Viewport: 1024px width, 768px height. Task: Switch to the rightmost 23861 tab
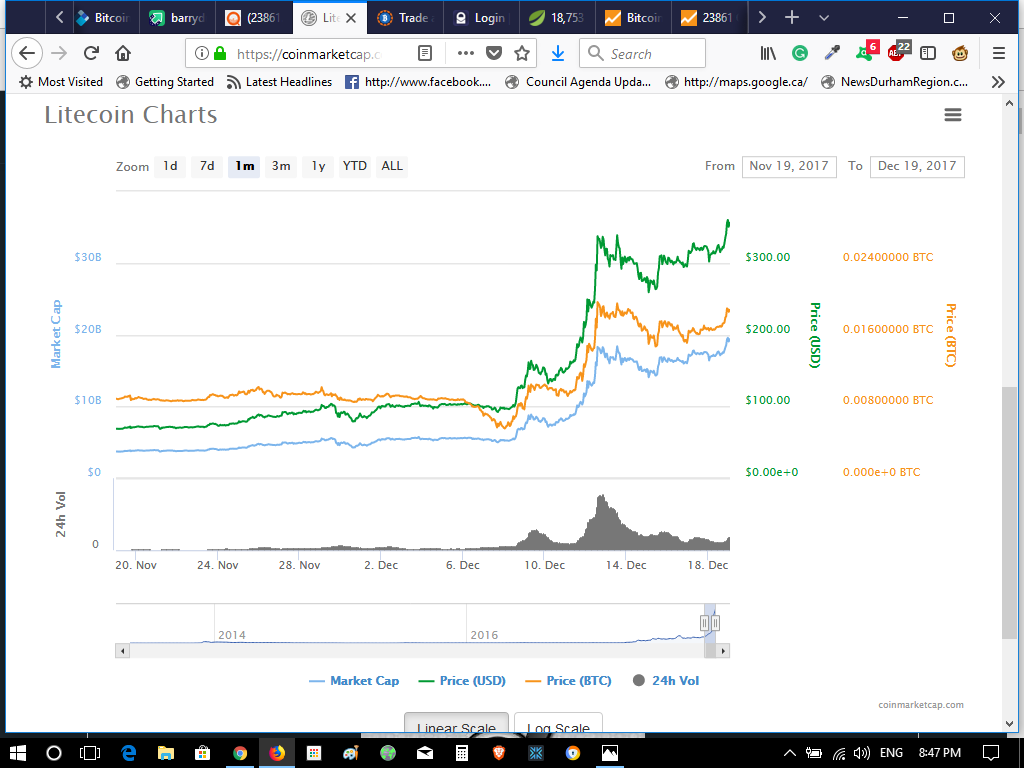pyautogui.click(x=710, y=18)
